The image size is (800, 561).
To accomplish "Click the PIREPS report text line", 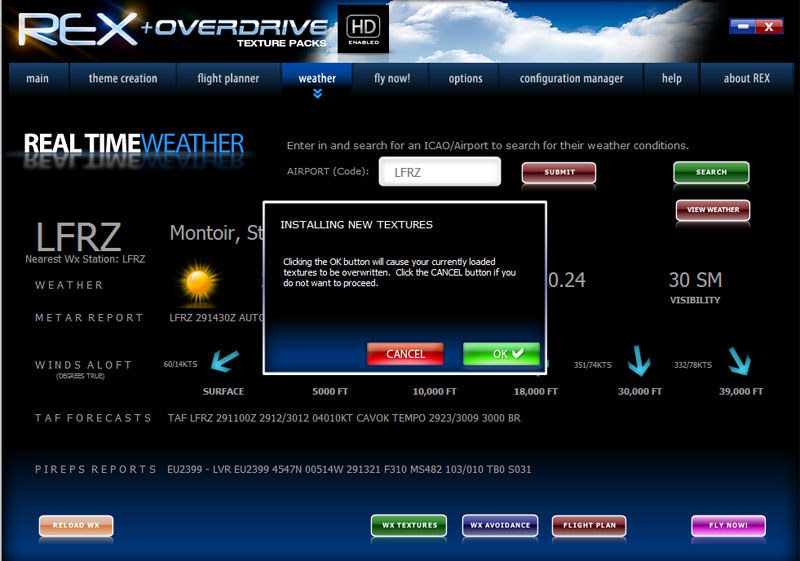I will click(x=349, y=469).
